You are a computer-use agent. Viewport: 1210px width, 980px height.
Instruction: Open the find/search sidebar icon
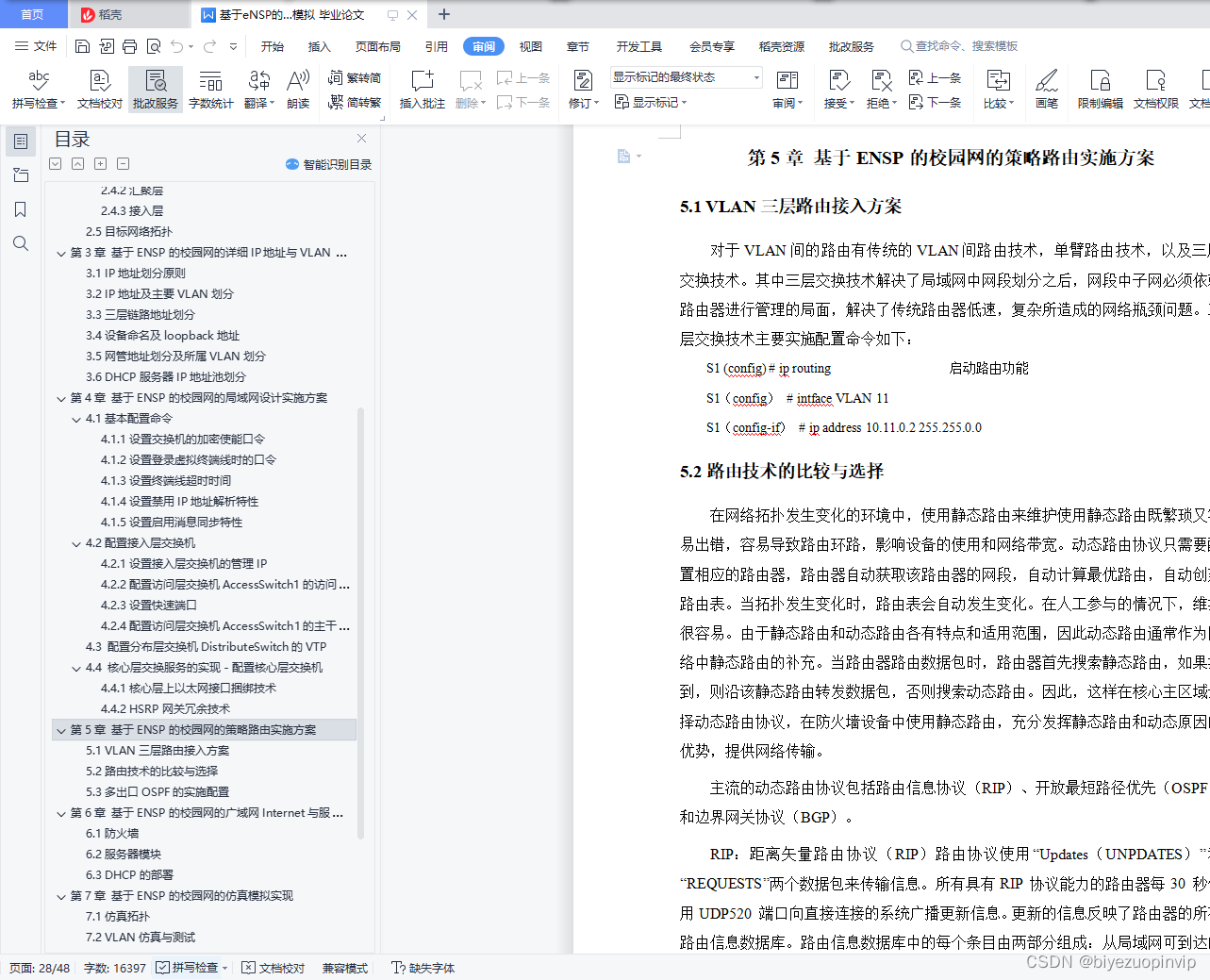point(21,243)
